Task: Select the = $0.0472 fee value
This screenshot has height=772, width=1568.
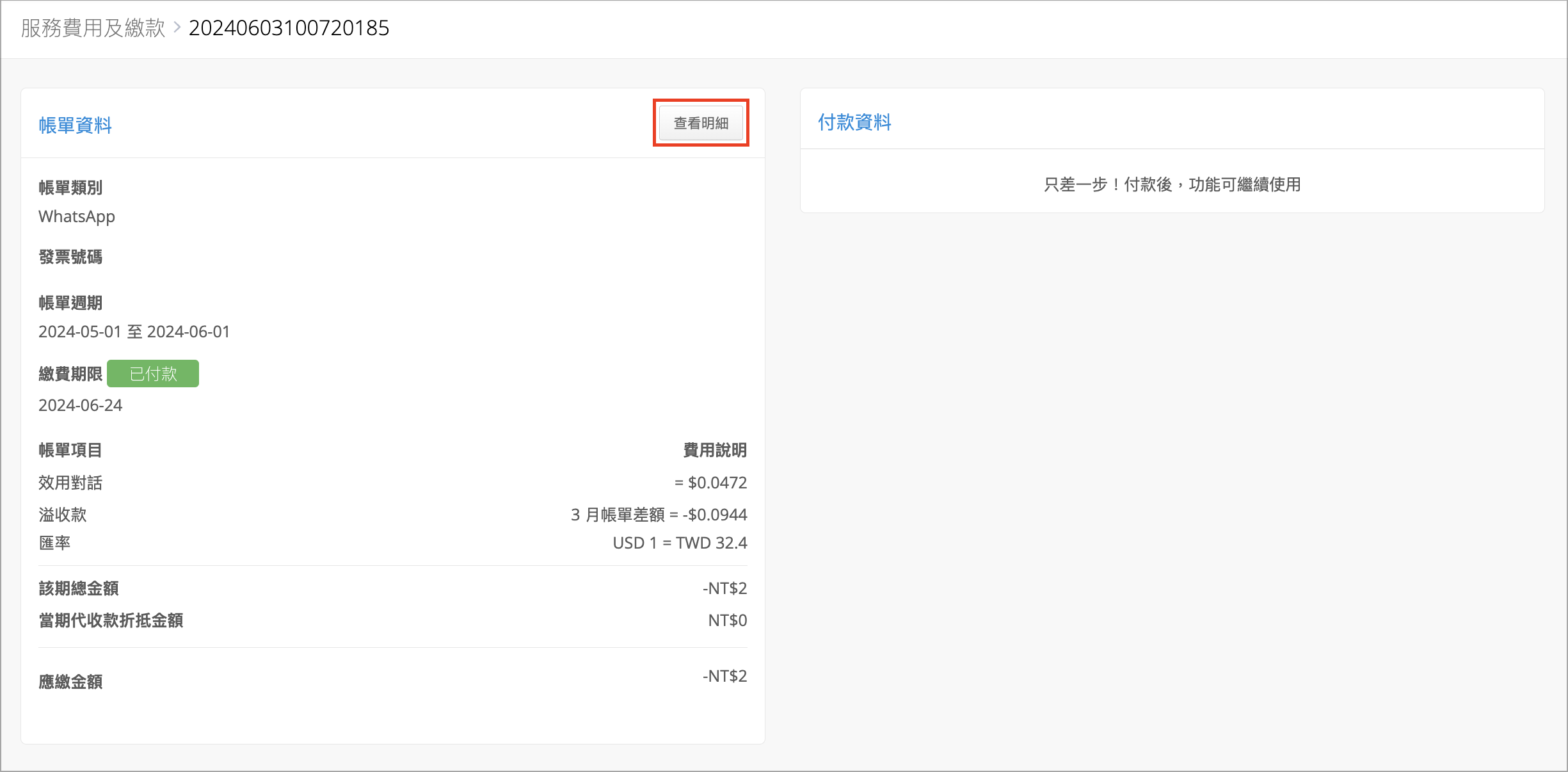Action: pyautogui.click(x=710, y=483)
